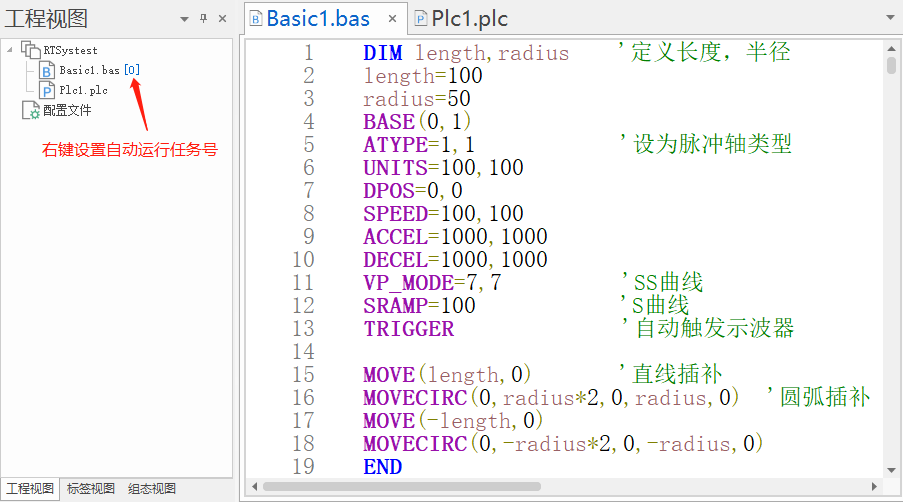Click the comment 自动触发示波器
This screenshot has height=502, width=903.
pos(708,328)
